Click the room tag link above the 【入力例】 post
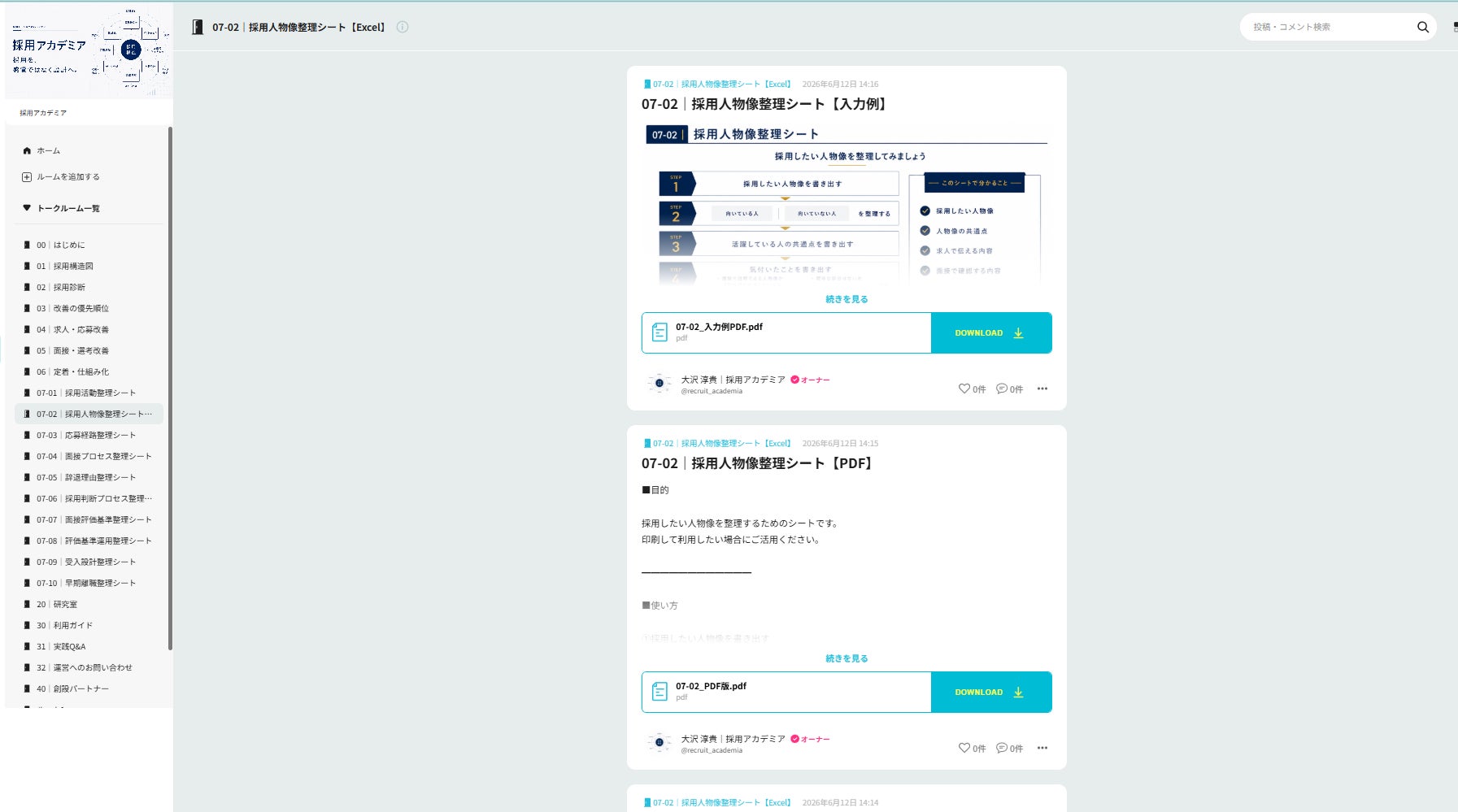The image size is (1458, 812). coord(718,84)
